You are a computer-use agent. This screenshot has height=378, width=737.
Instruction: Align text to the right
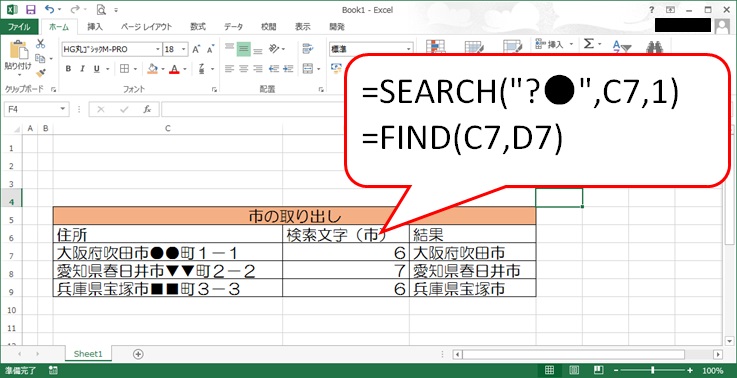pos(258,69)
